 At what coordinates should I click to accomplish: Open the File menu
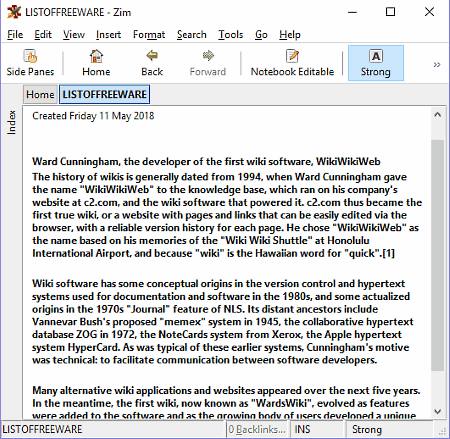click(15, 34)
